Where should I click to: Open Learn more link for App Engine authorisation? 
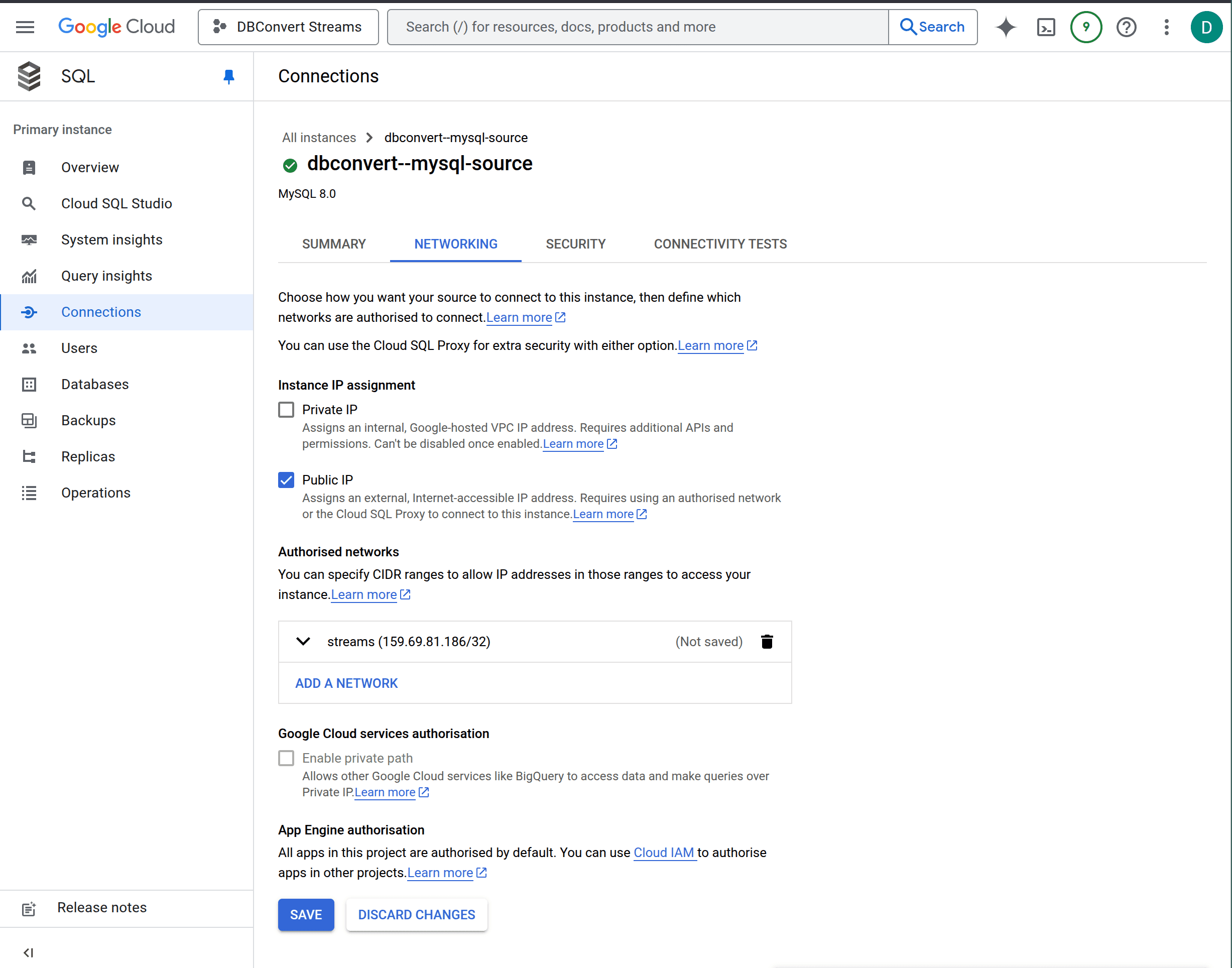(447, 873)
